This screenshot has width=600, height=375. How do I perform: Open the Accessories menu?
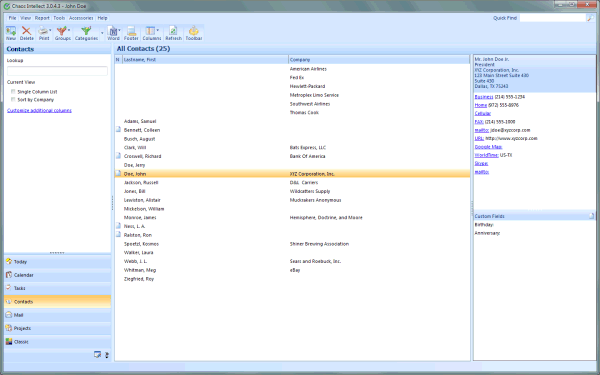[81, 18]
